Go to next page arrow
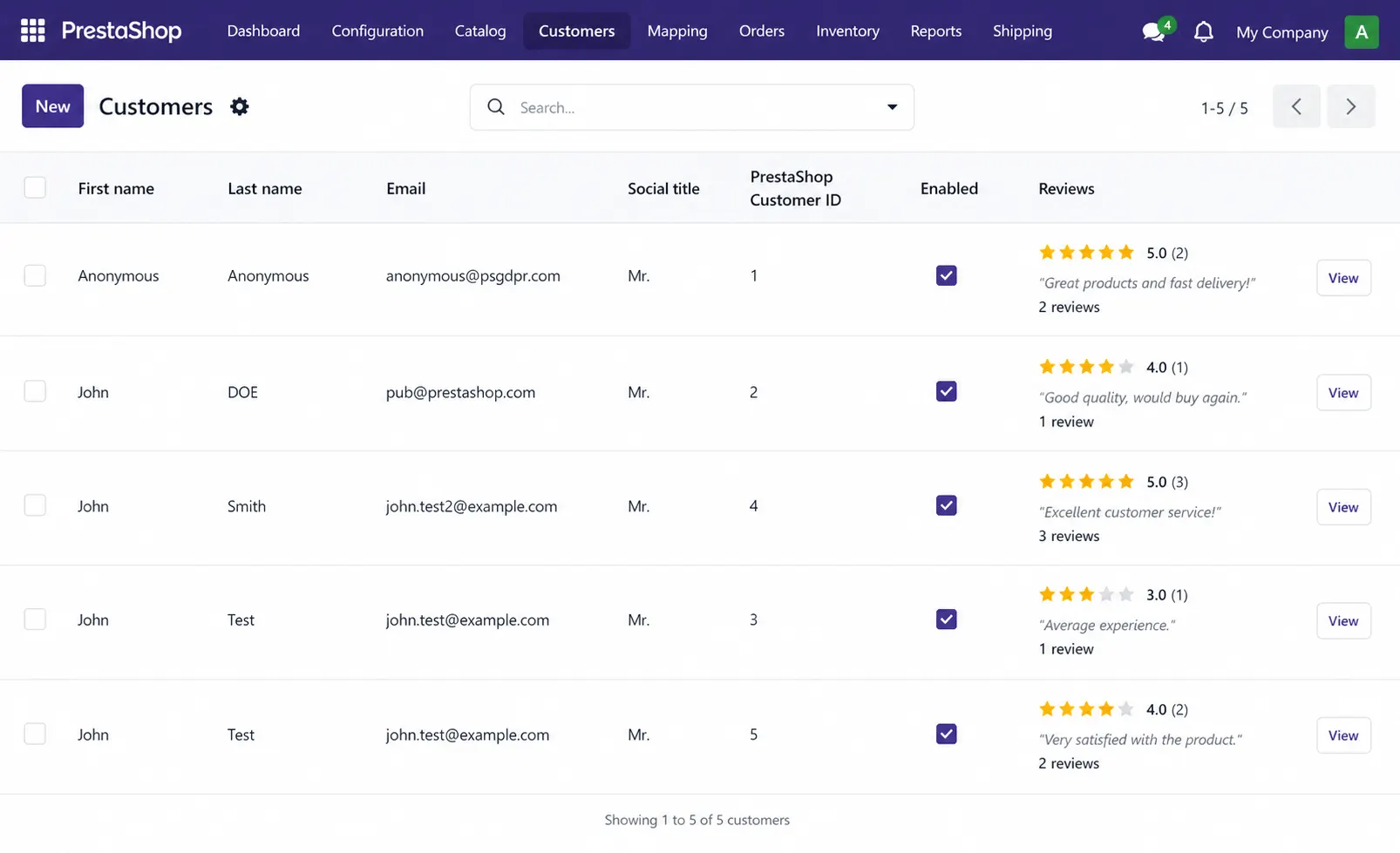 coord(1350,106)
